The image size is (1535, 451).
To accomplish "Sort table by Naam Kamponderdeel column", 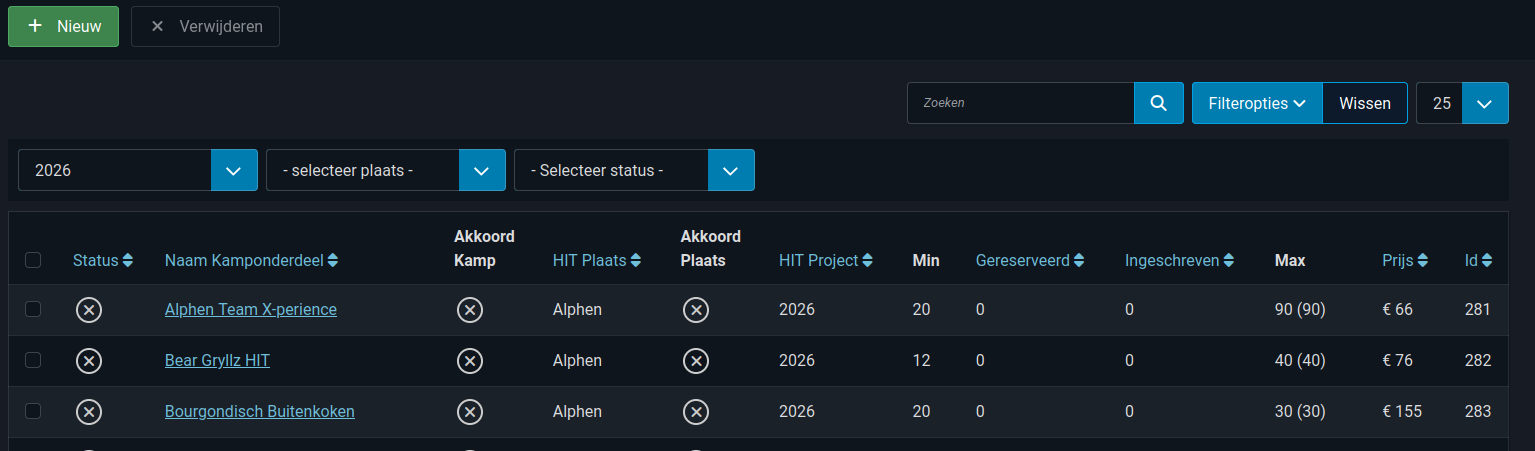I will pyautogui.click(x=251, y=260).
